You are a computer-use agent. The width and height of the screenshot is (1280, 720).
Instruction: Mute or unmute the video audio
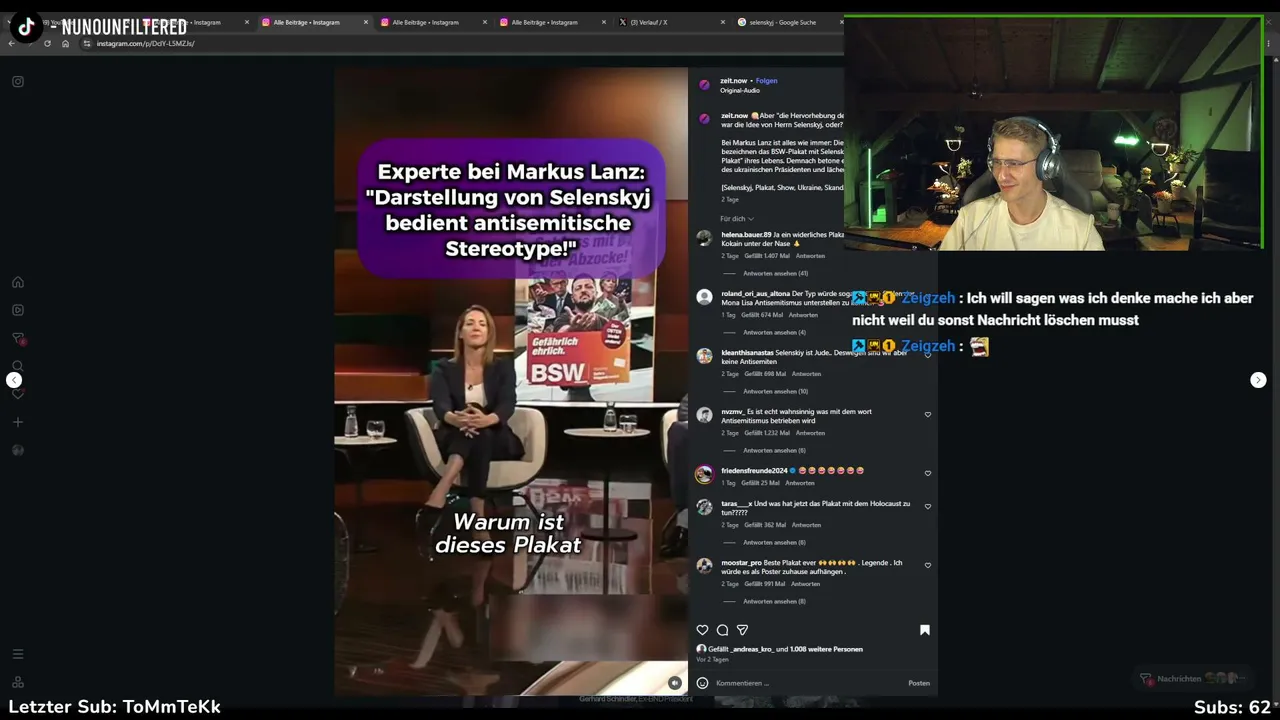tap(675, 683)
